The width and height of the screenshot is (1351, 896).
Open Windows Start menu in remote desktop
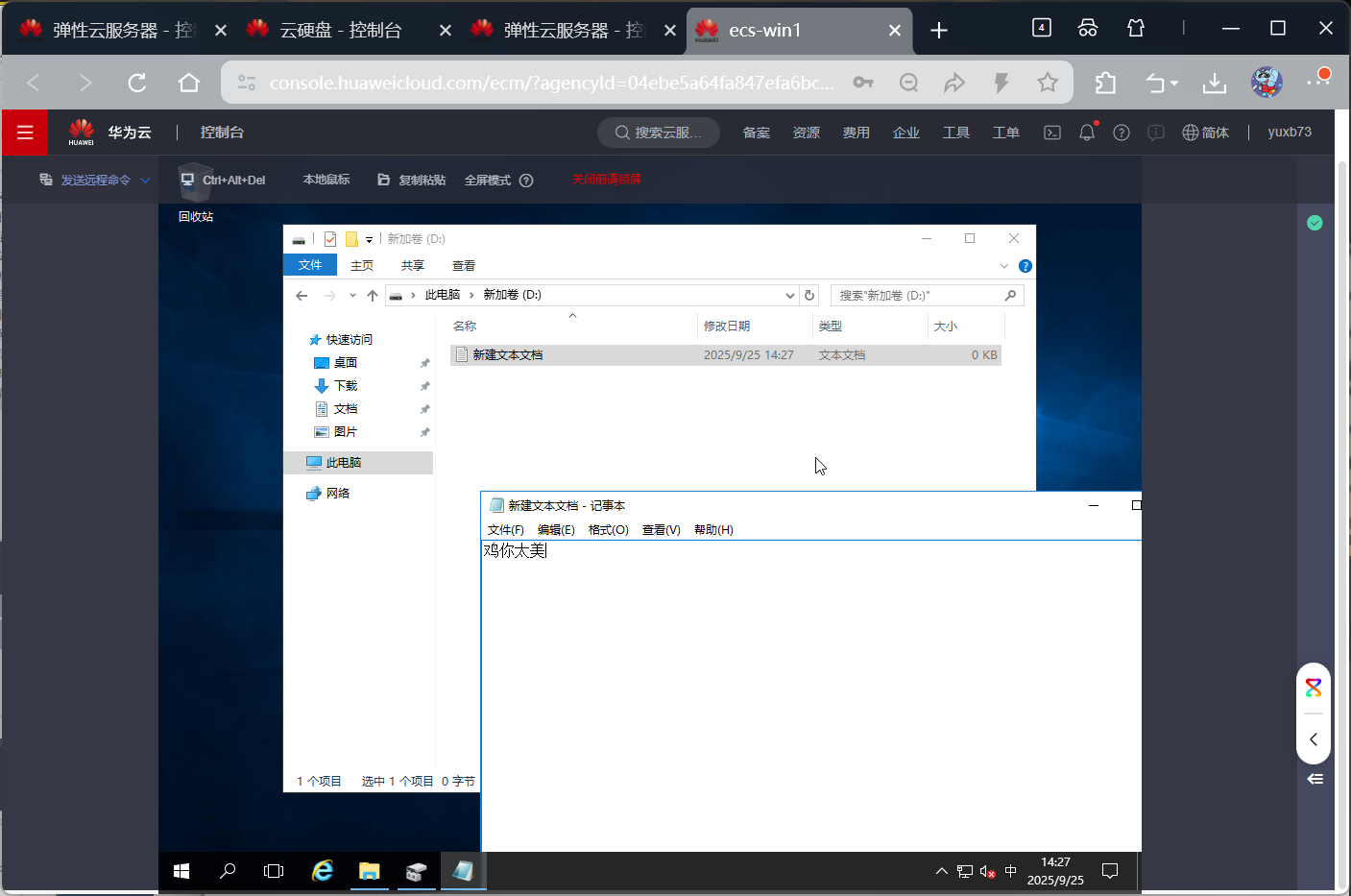tap(181, 871)
